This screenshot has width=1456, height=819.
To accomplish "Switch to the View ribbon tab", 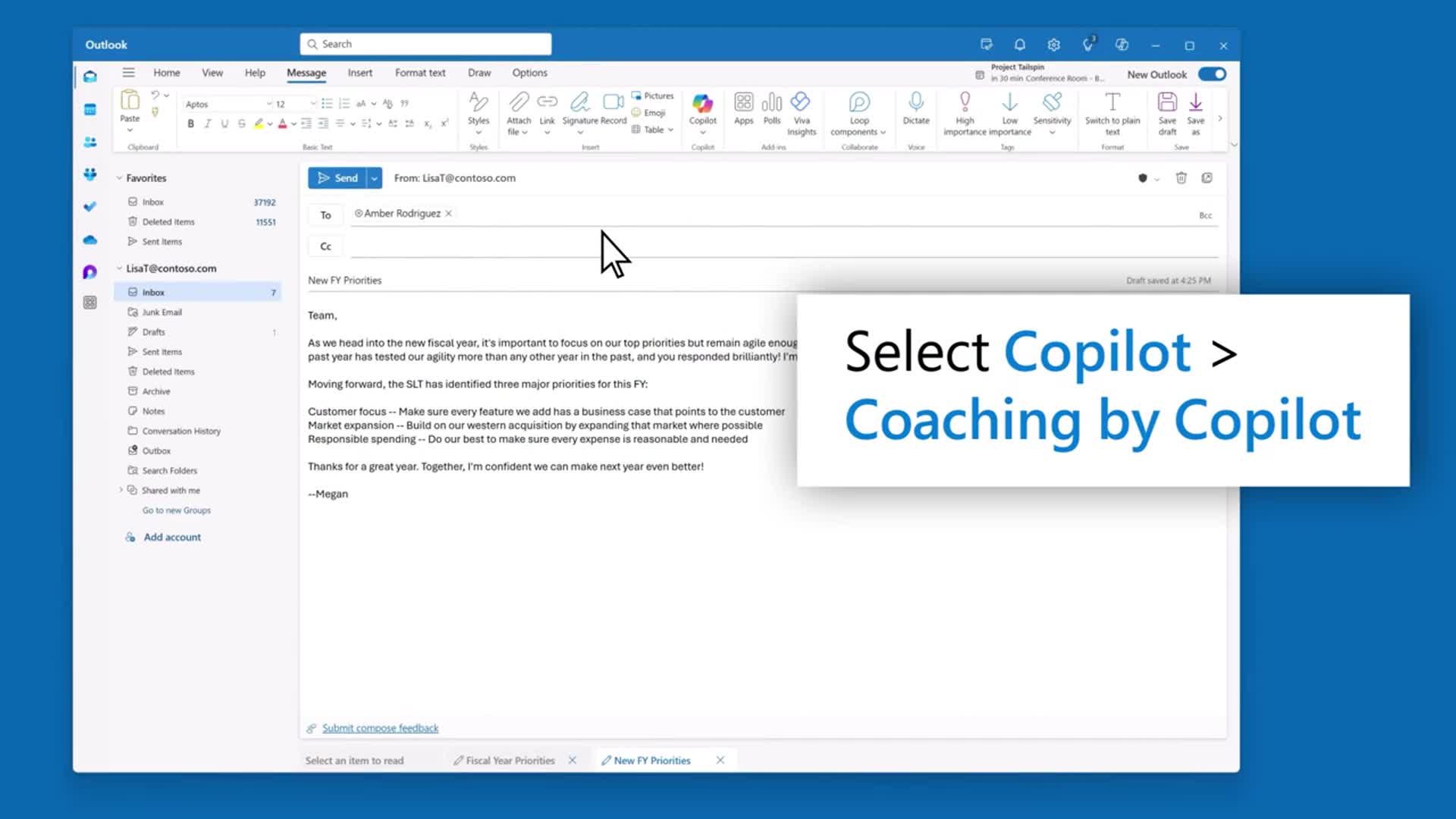I will pos(212,73).
